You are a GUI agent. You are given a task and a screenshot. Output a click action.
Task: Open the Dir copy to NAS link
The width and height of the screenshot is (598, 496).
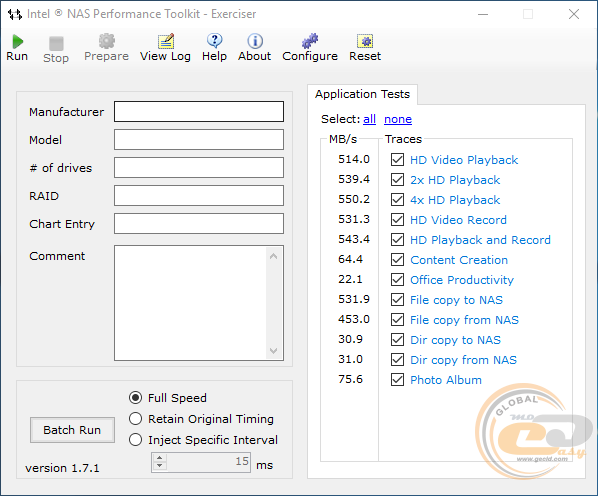click(455, 340)
